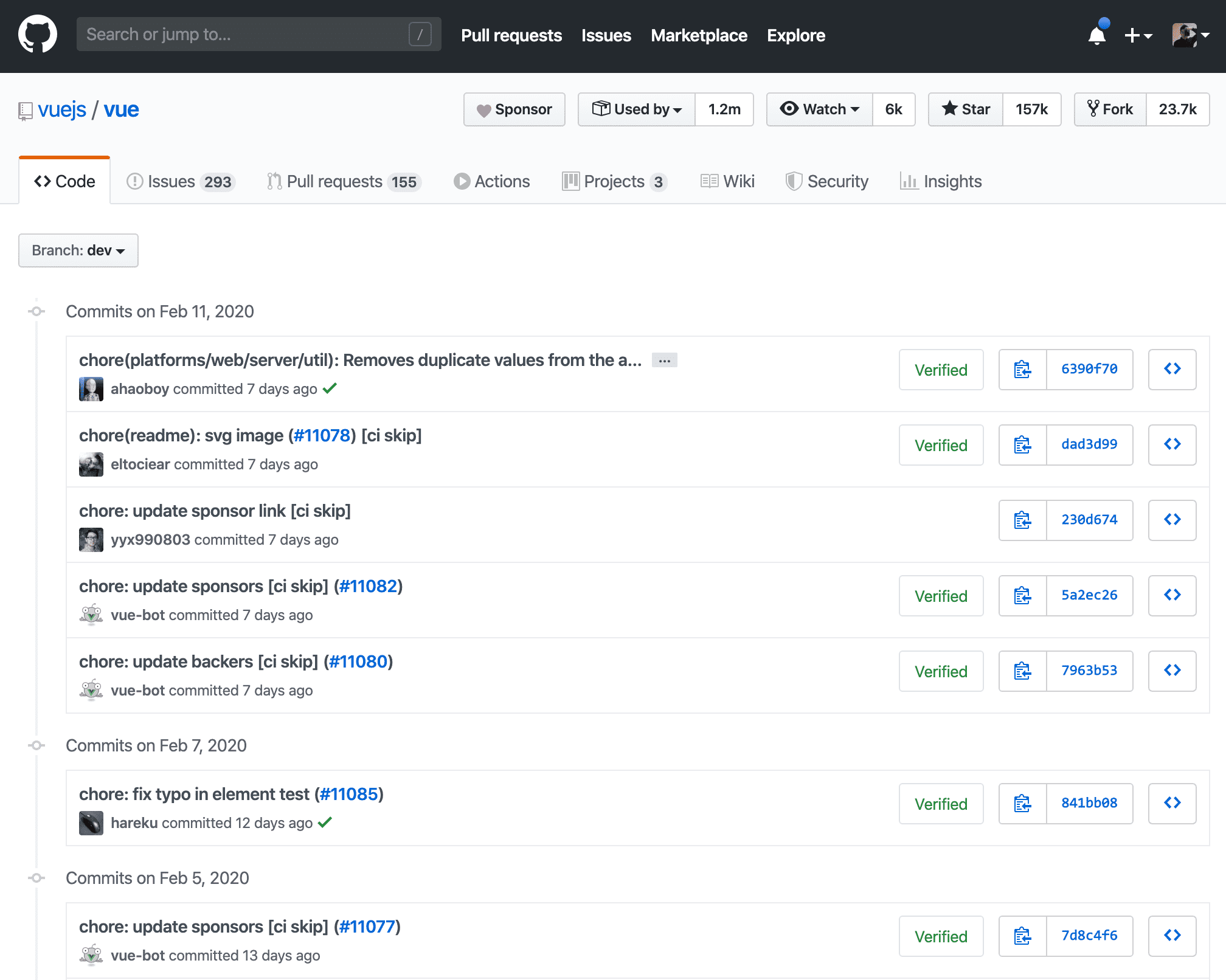Open the user avatar menu
Screen dimensions: 1226x980
1190,35
